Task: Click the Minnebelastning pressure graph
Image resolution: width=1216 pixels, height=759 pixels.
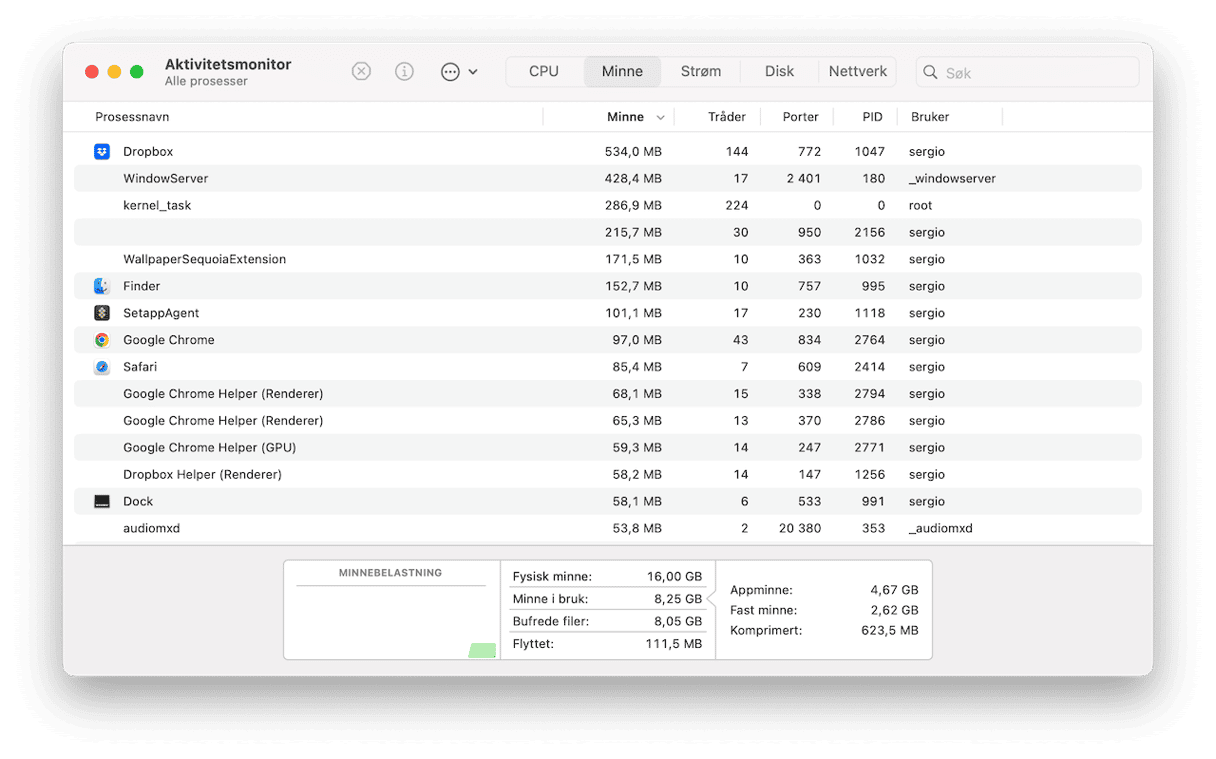Action: click(392, 610)
